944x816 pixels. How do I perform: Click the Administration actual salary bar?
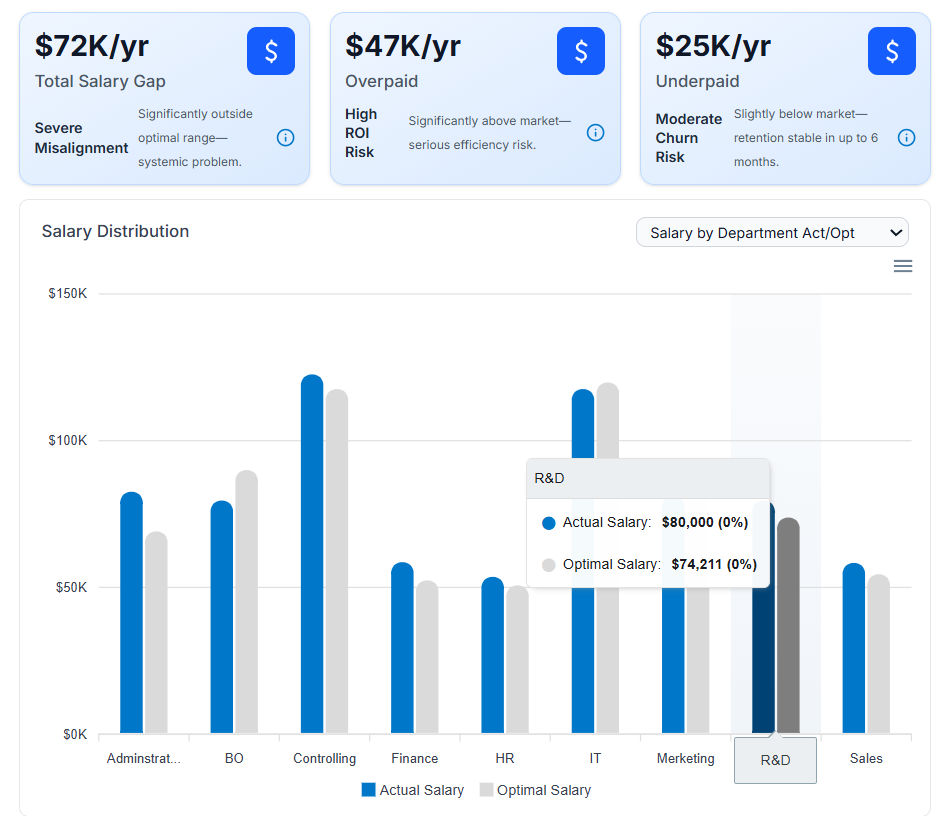tap(132, 612)
